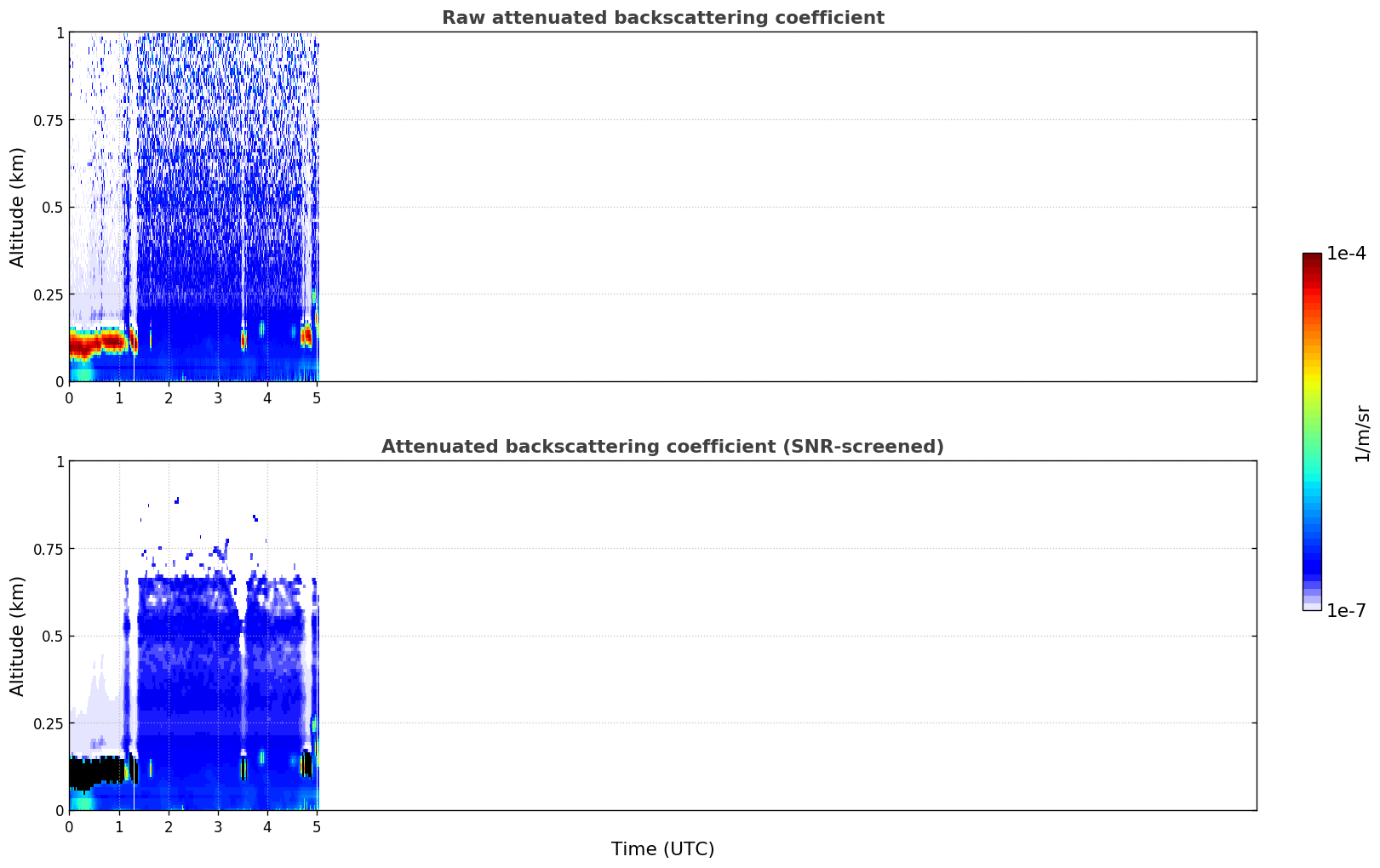The height and width of the screenshot is (868, 1380).
Task: Click the bottom plot's y-axis tick "0.75"
Action: pos(49,549)
